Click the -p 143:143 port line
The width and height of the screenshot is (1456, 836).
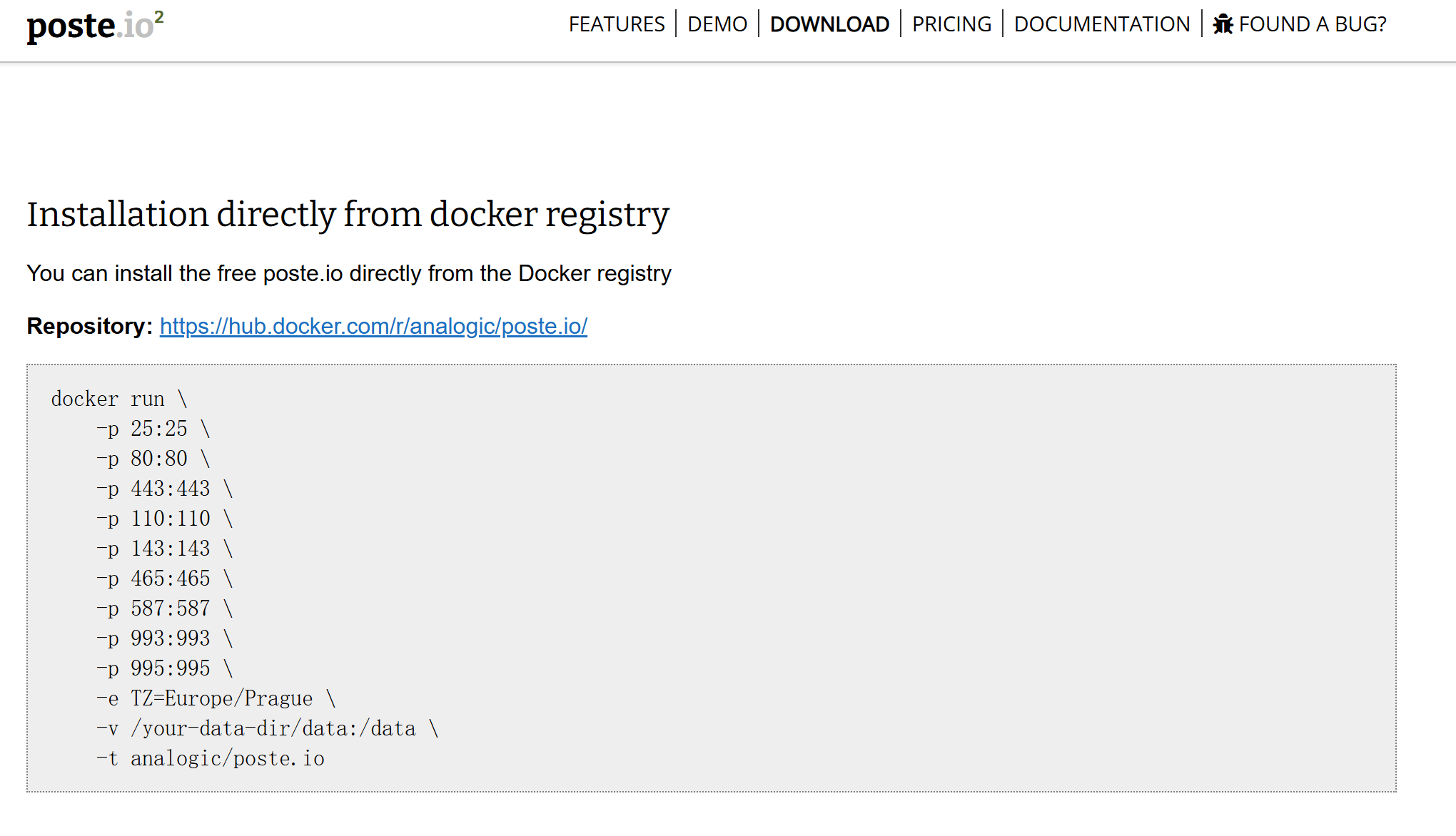165,549
